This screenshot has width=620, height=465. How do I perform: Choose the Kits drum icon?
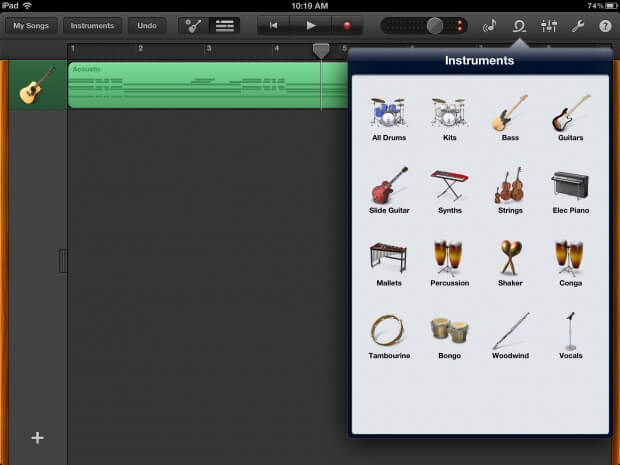pyautogui.click(x=450, y=119)
